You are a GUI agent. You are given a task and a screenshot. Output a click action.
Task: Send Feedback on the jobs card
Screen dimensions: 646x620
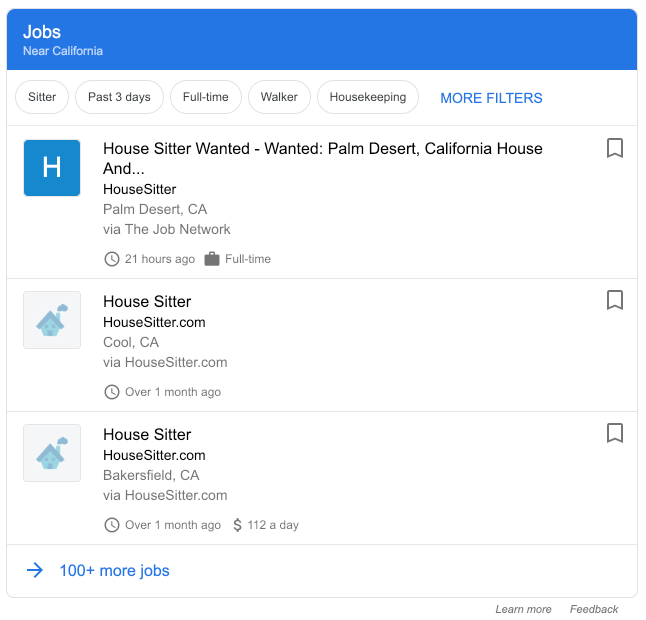pyautogui.click(x=594, y=609)
